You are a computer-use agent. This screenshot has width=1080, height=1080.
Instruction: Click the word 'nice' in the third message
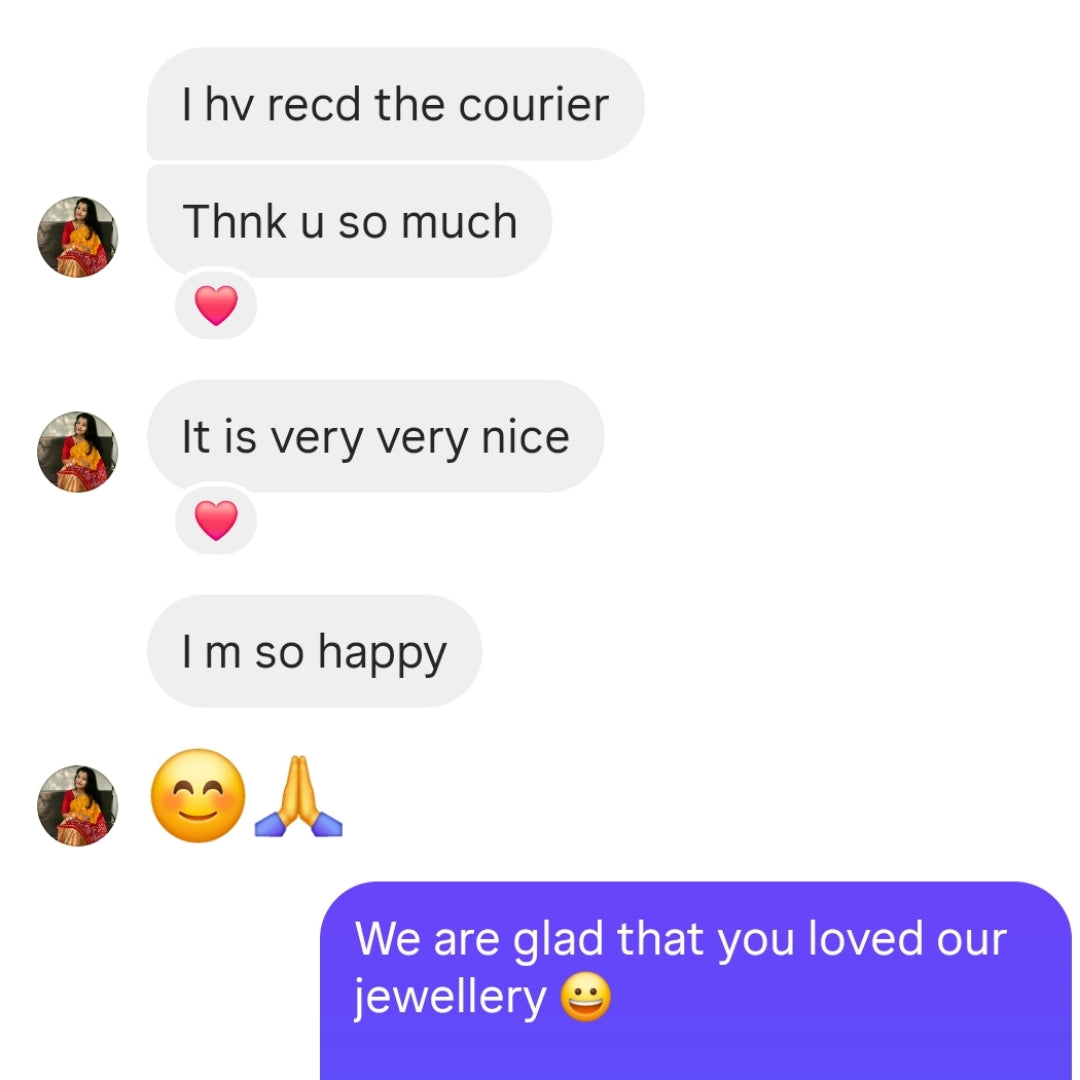pyautogui.click(x=526, y=437)
